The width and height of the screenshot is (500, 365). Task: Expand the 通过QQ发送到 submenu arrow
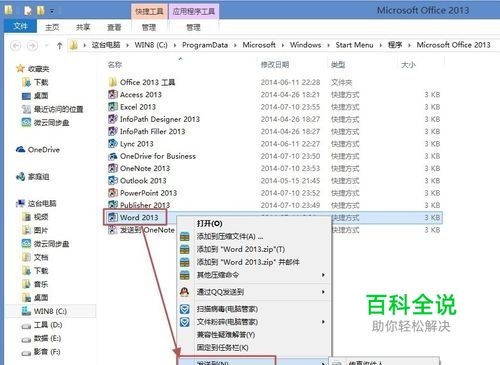tap(323, 292)
